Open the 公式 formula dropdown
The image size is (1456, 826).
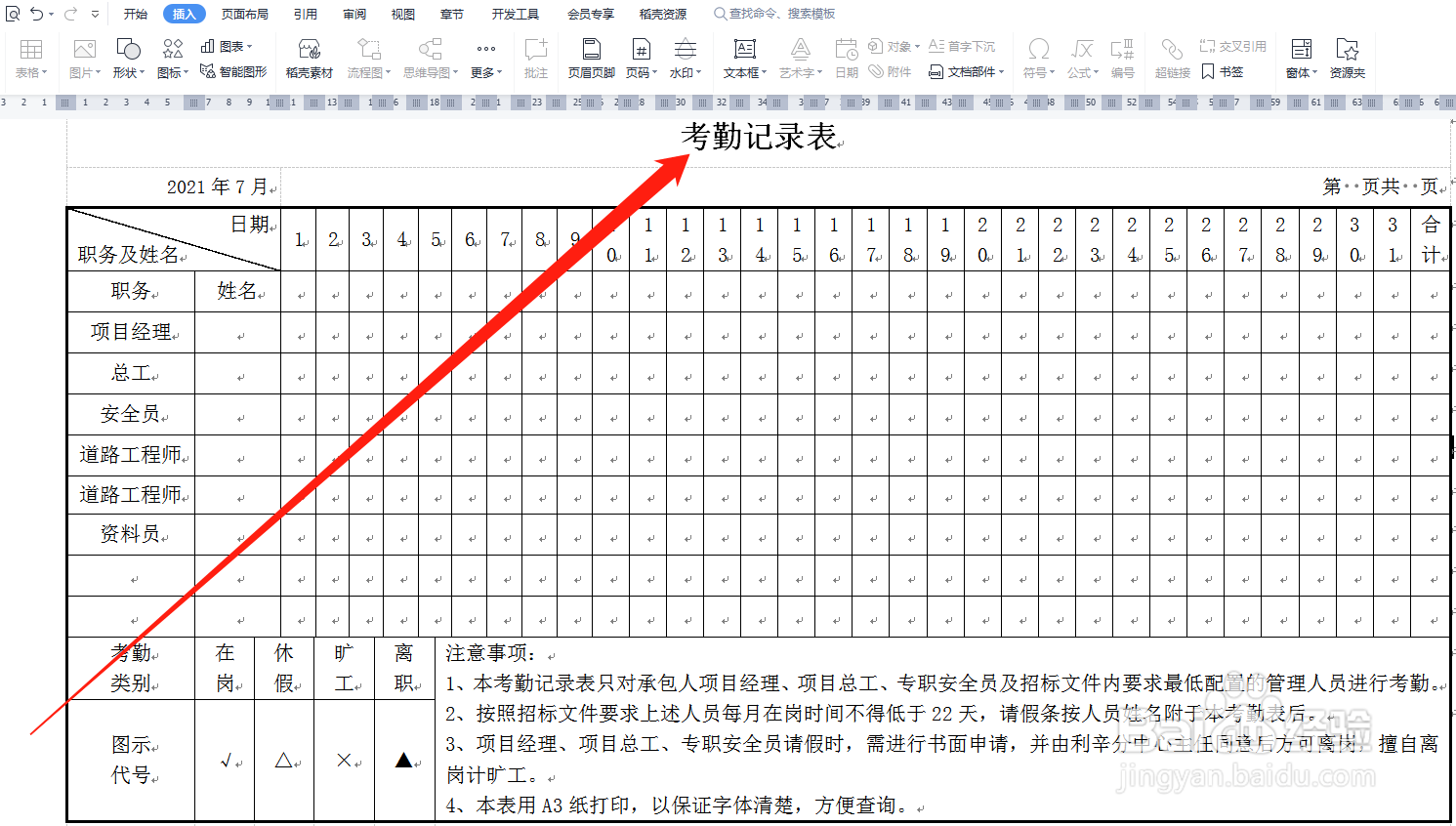pos(1083,59)
